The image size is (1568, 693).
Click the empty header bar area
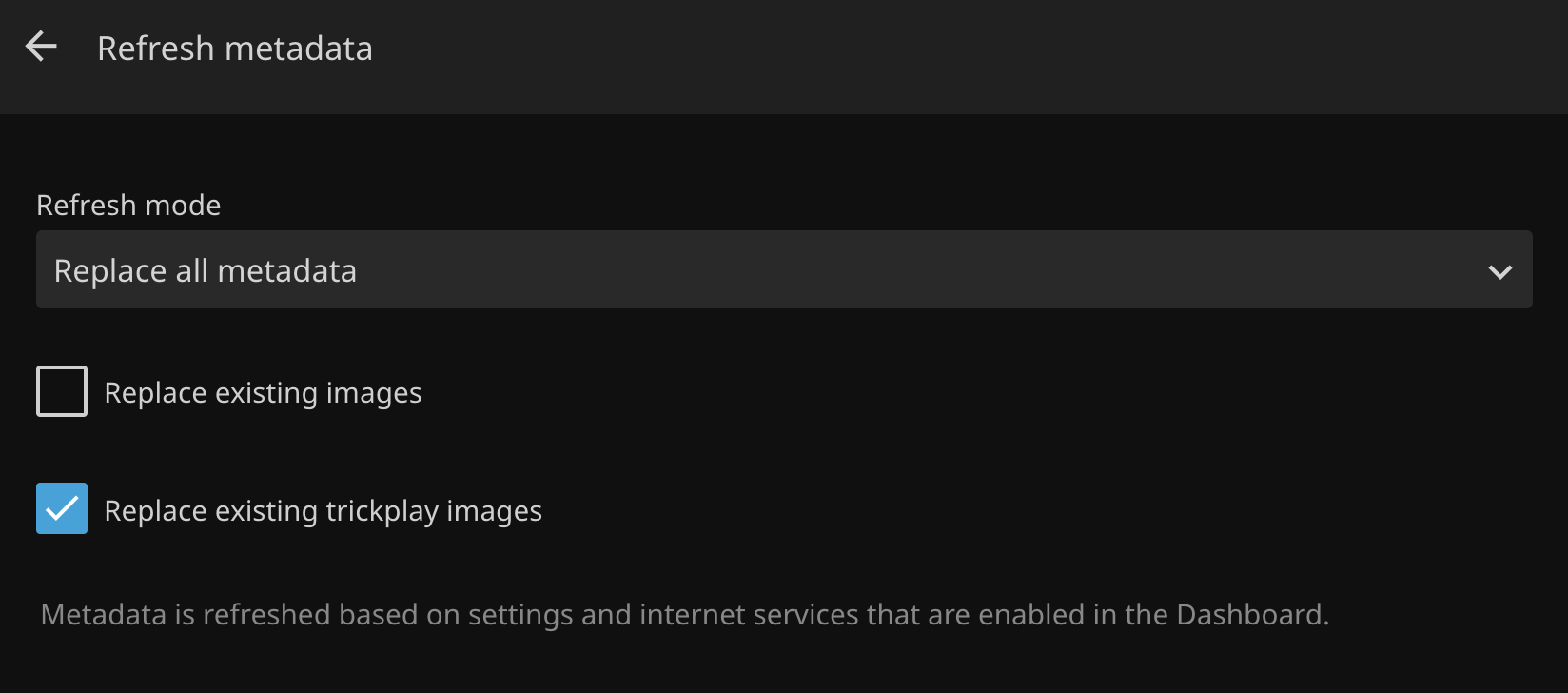pos(951,52)
